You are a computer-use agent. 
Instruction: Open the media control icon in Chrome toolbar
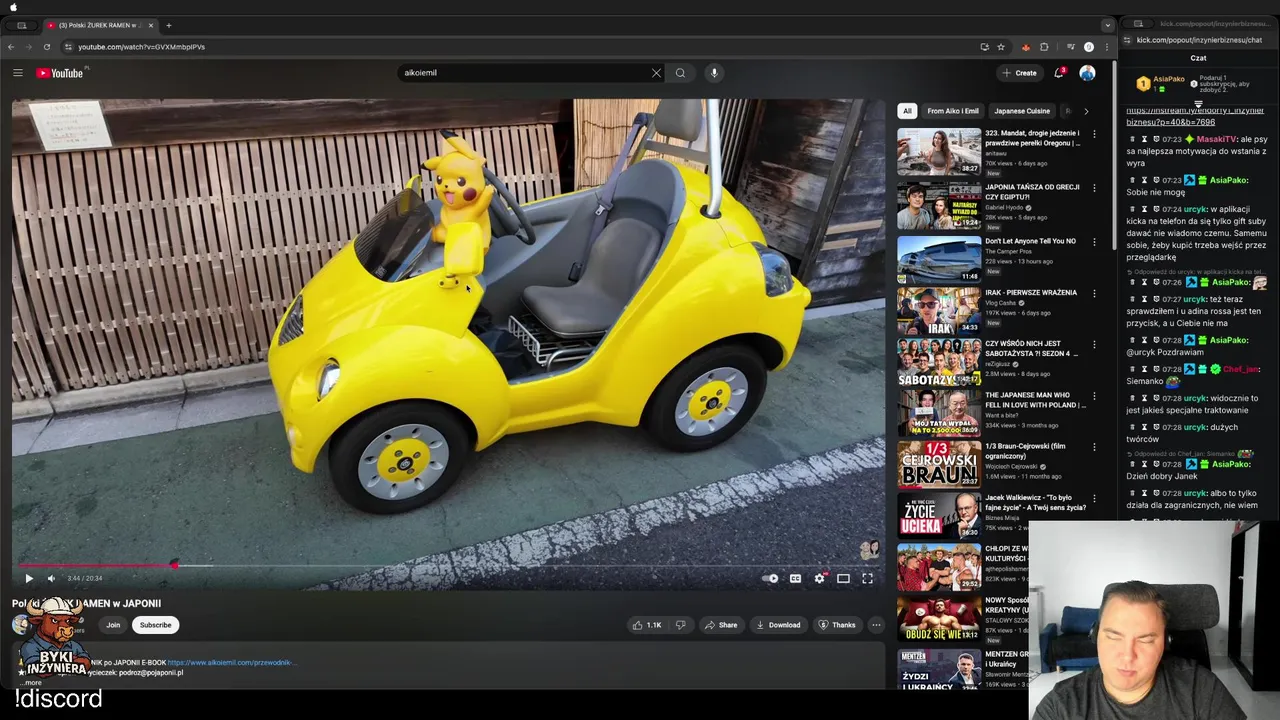(x=1070, y=47)
